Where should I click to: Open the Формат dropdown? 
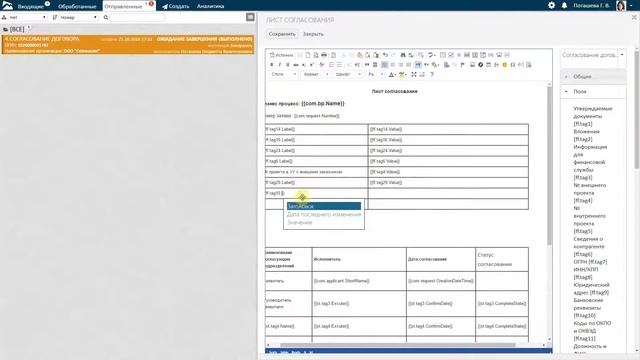click(x=316, y=74)
